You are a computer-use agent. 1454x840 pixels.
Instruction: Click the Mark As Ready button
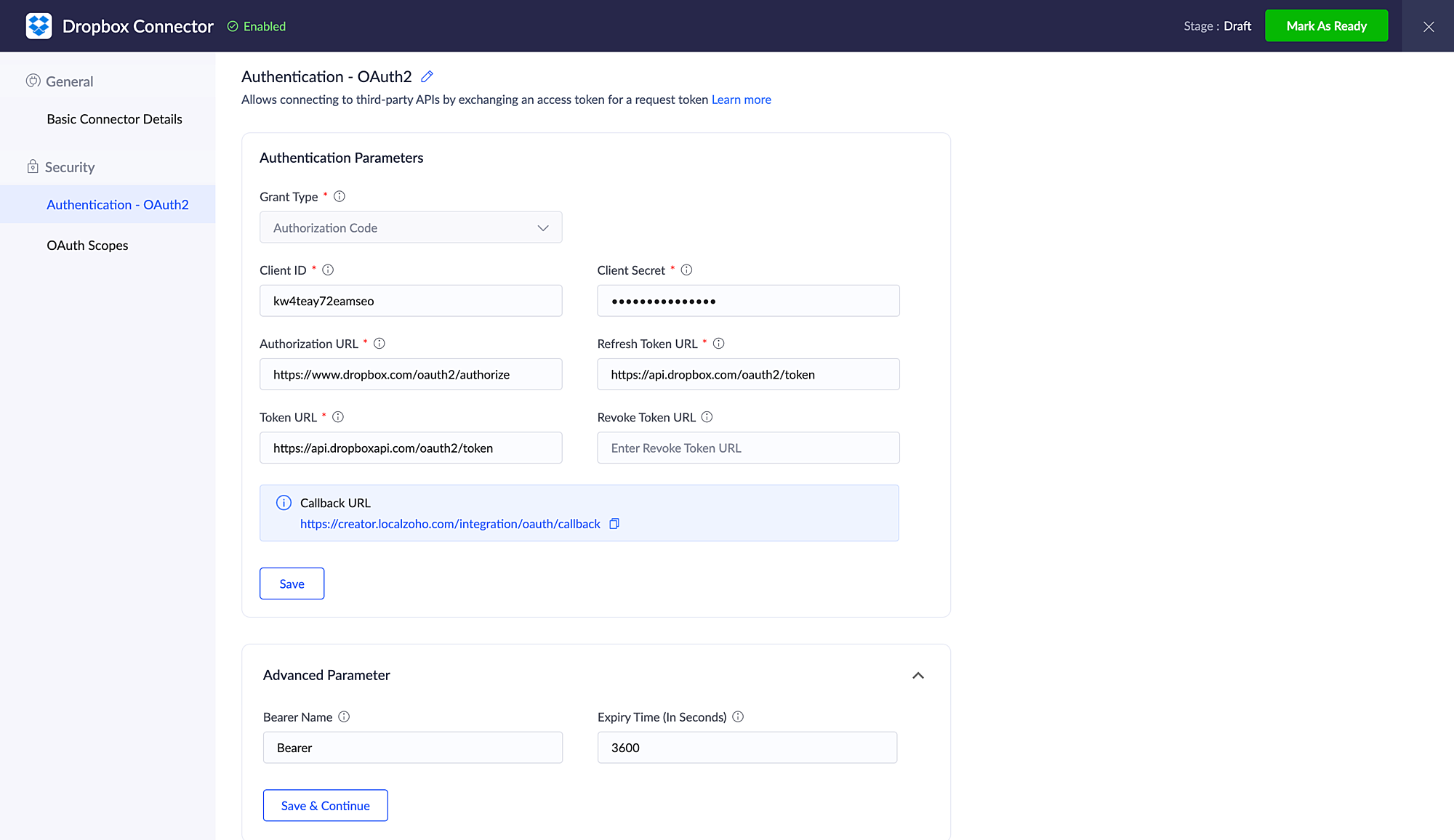pos(1326,26)
